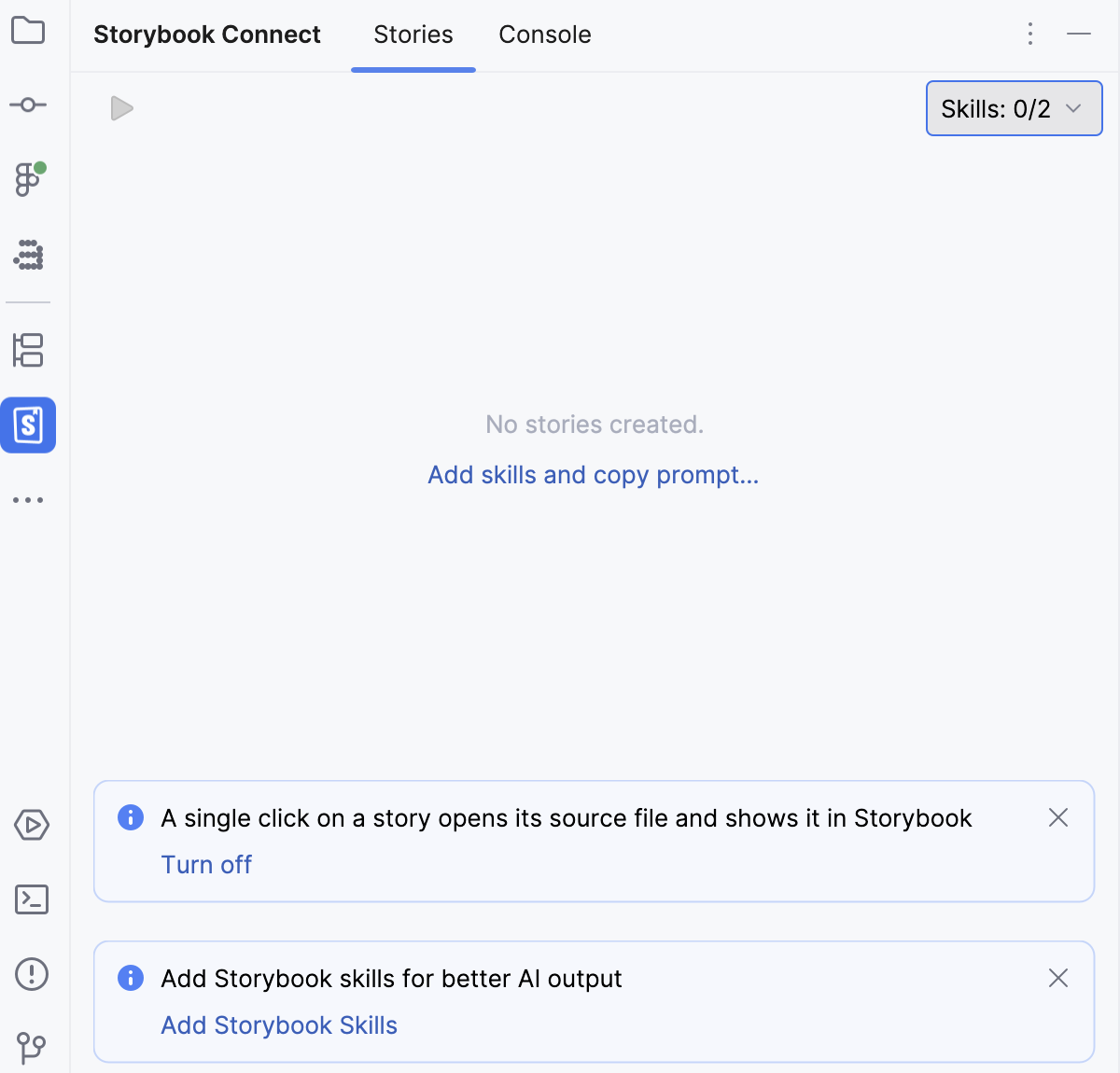The height and width of the screenshot is (1073, 1120).
Task: Show more tool windows via ellipsis
Action: 28,500
